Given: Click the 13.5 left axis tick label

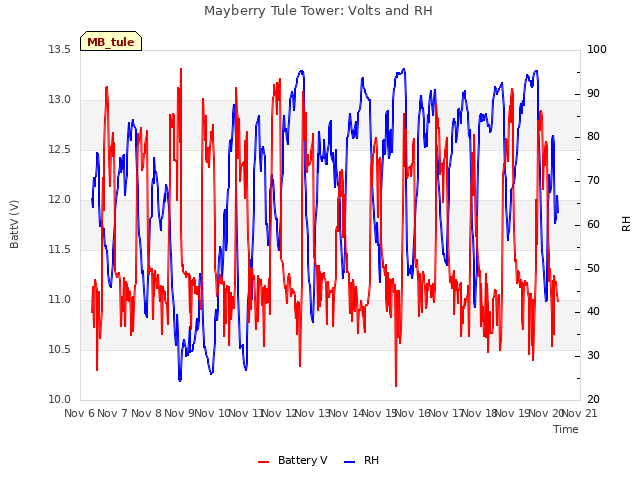Looking at the screenshot, I should click(59, 50).
